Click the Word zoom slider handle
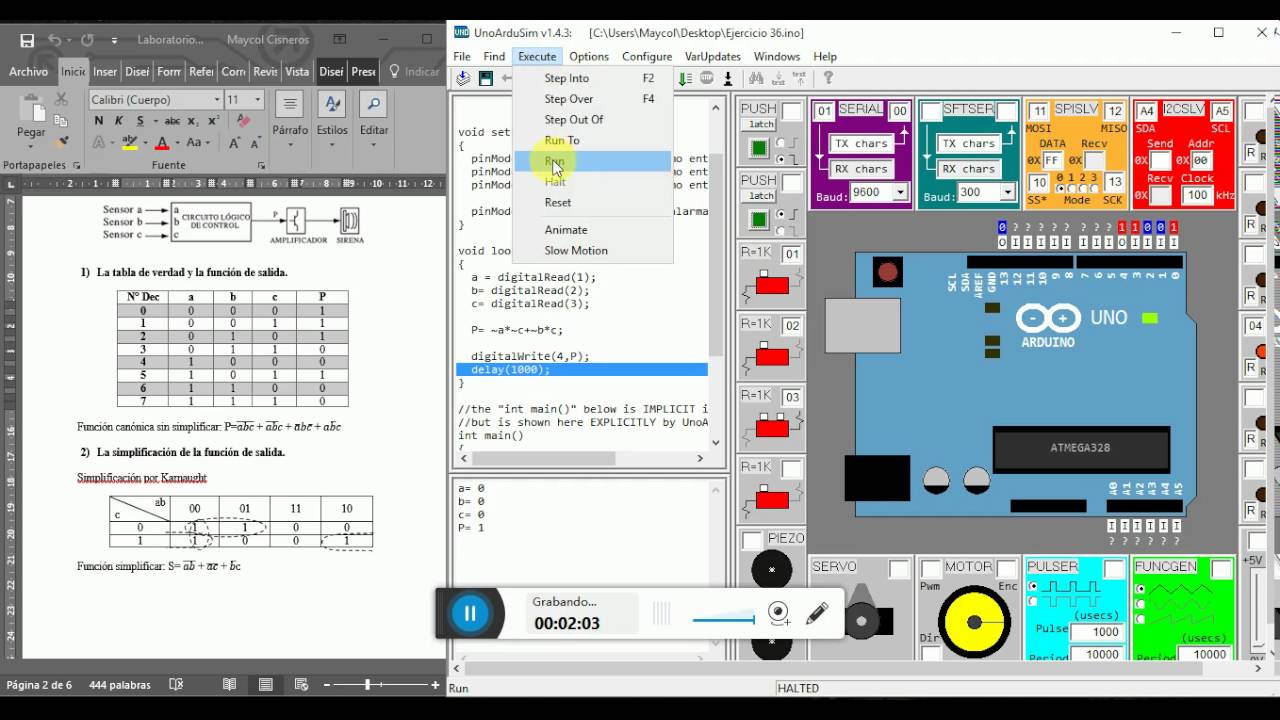 click(x=367, y=685)
